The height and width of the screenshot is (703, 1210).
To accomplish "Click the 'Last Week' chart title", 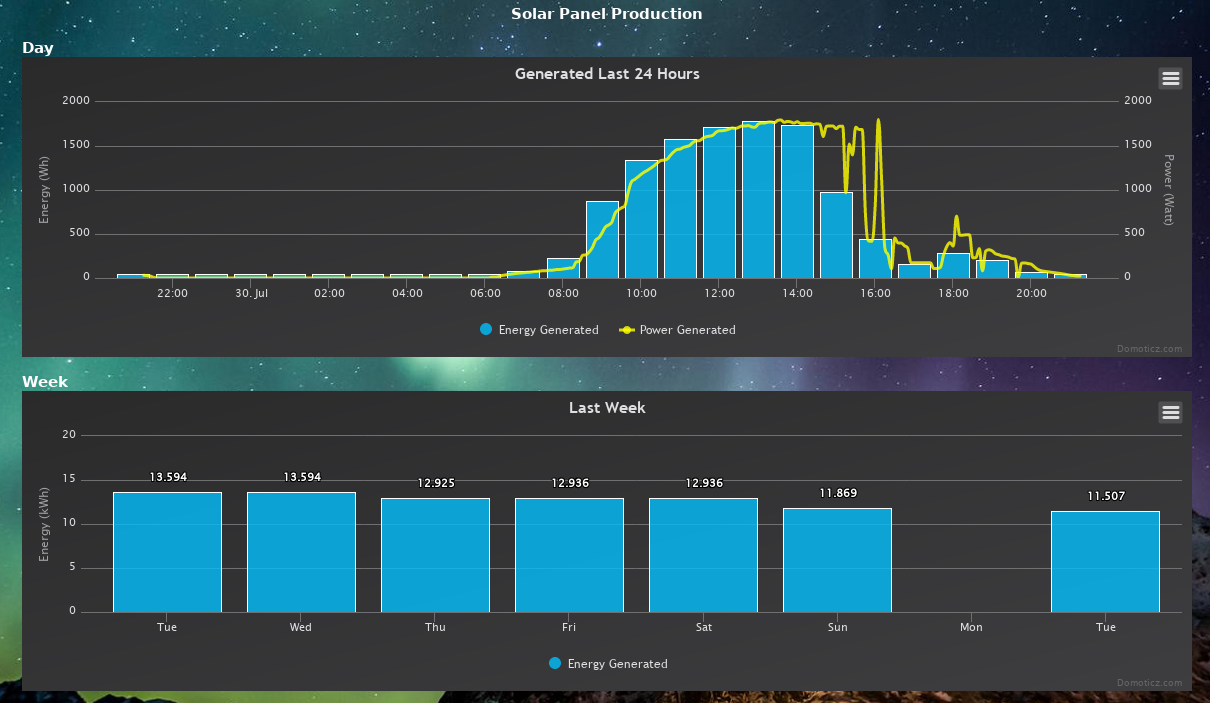I will click(x=607, y=408).
